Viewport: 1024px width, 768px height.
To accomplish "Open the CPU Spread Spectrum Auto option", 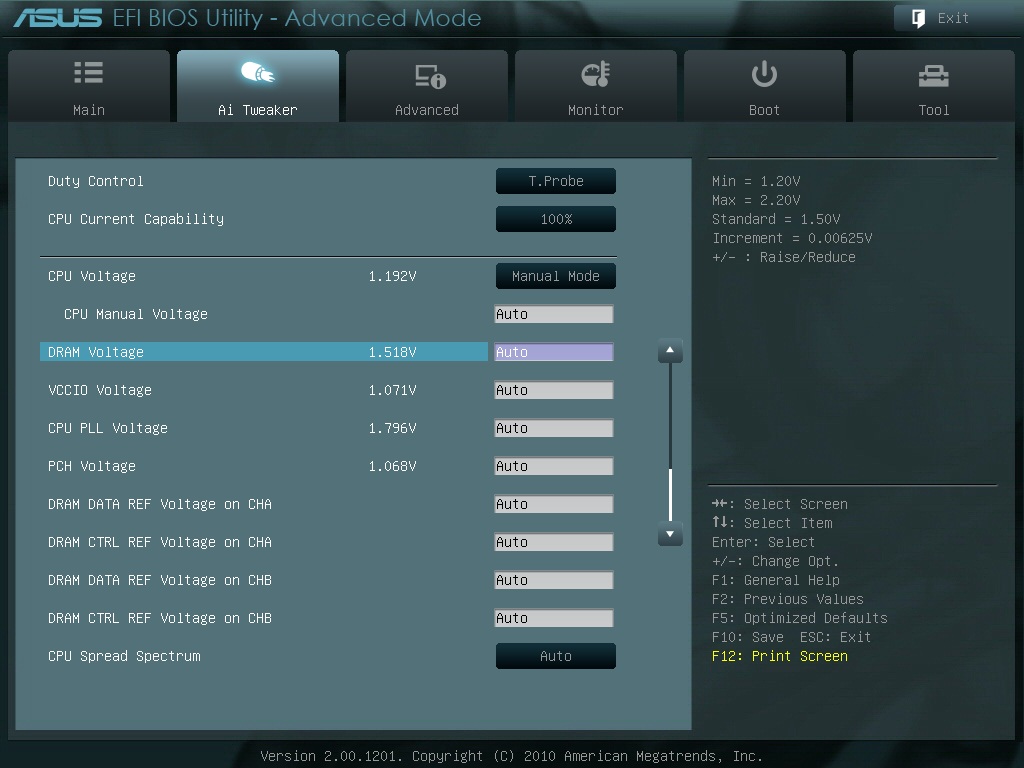I will 555,656.
